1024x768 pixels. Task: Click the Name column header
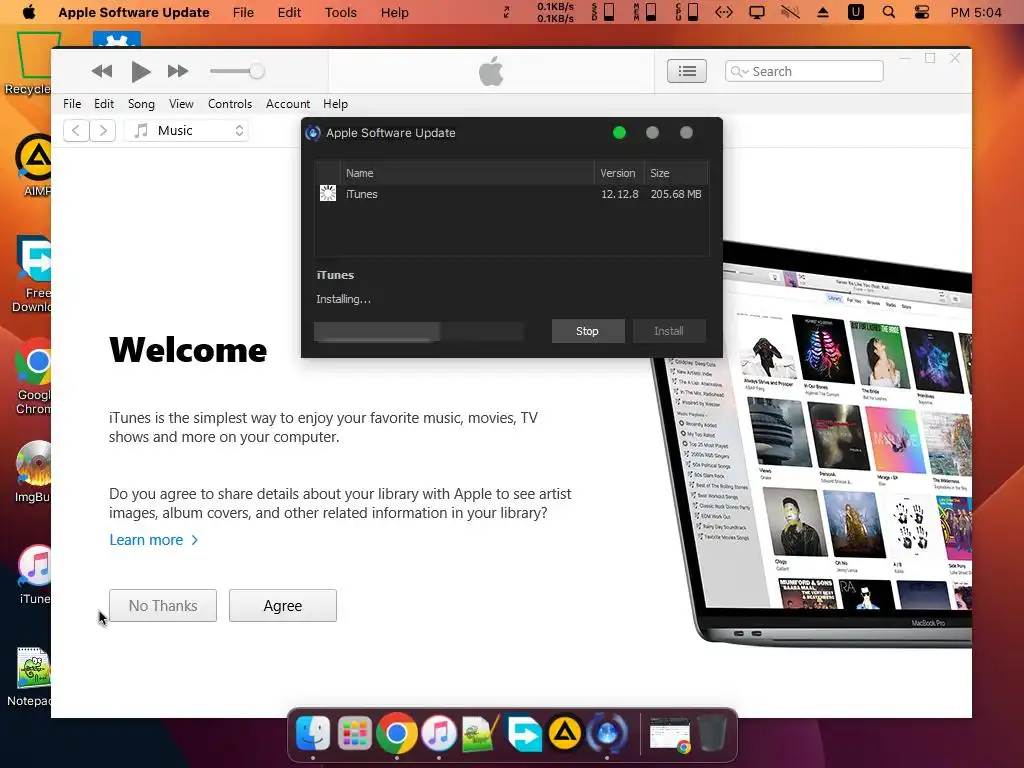467,173
